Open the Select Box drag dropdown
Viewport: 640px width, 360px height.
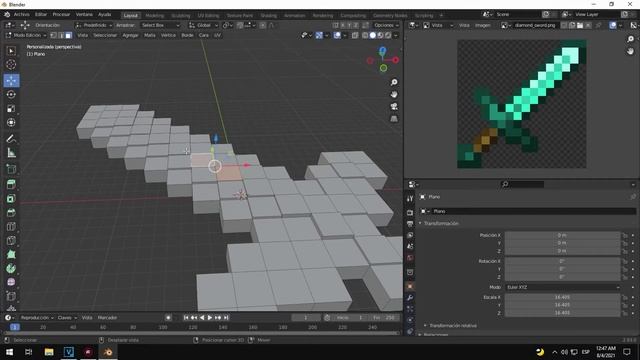coord(160,25)
